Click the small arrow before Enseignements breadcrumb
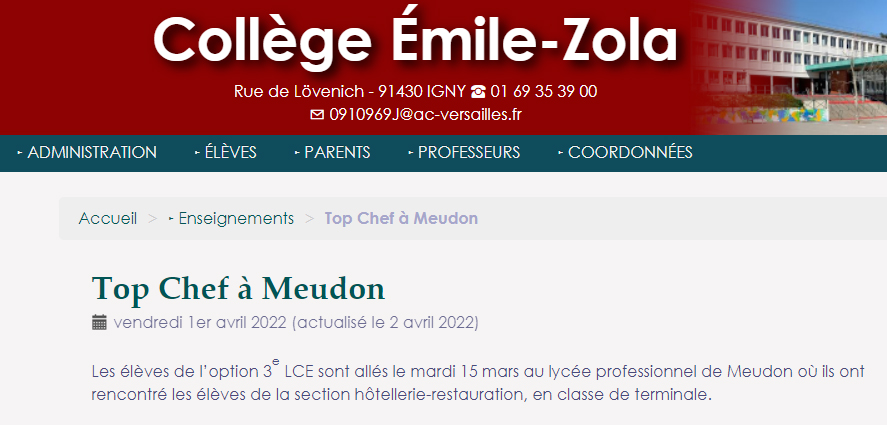The image size is (887, 425). [171, 218]
